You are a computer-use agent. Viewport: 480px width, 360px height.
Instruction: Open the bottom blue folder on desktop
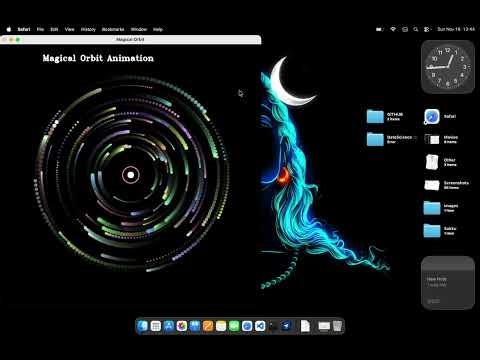point(432,230)
